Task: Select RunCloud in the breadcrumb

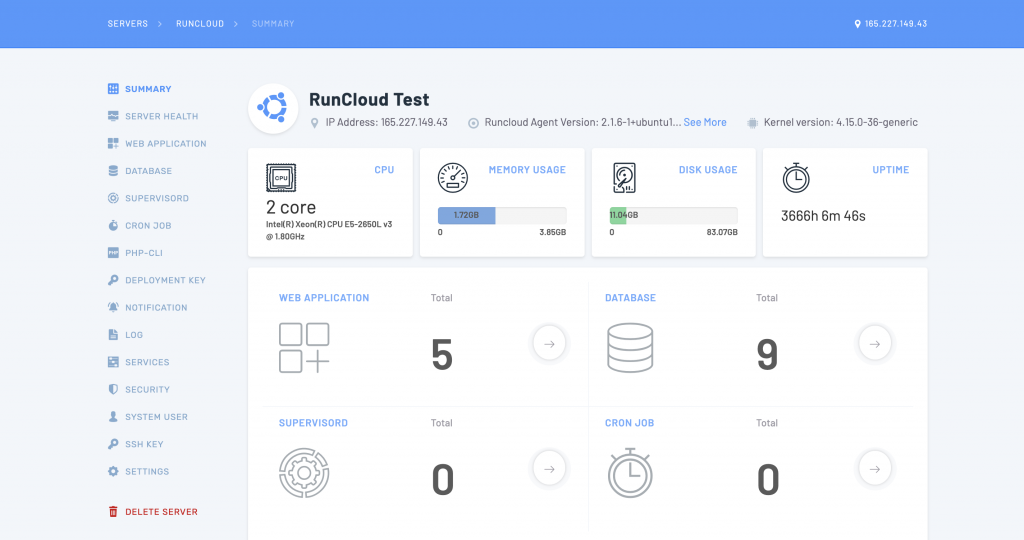Action: pyautogui.click(x=200, y=23)
